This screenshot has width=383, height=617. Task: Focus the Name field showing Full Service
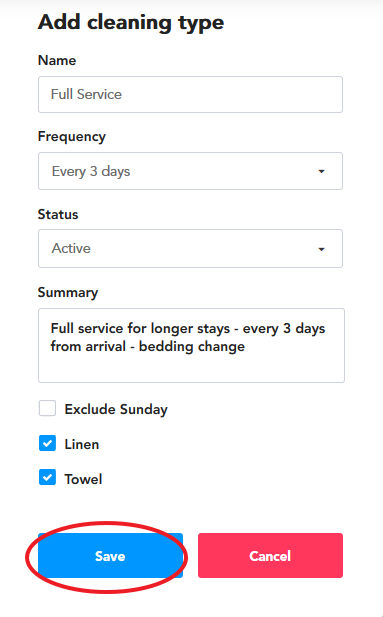pyautogui.click(x=190, y=94)
